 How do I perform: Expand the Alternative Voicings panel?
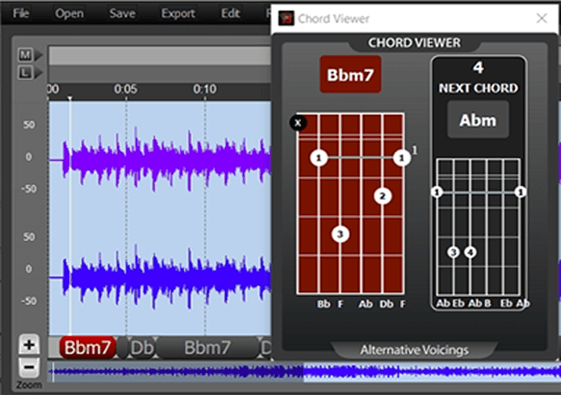[414, 350]
